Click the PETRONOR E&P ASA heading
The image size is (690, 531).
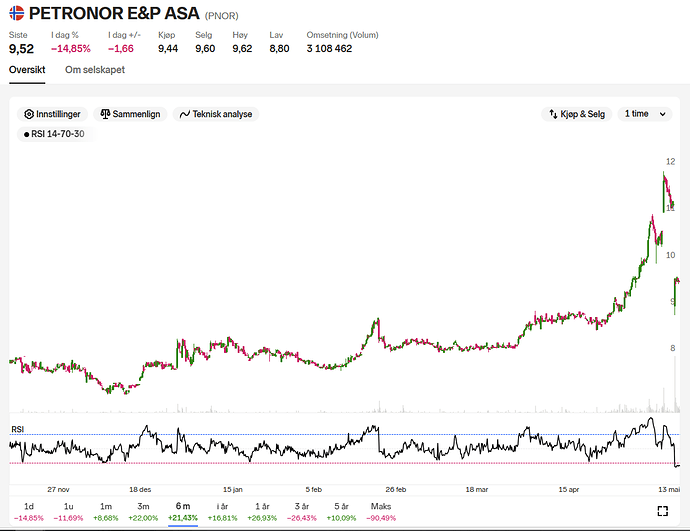click(114, 14)
